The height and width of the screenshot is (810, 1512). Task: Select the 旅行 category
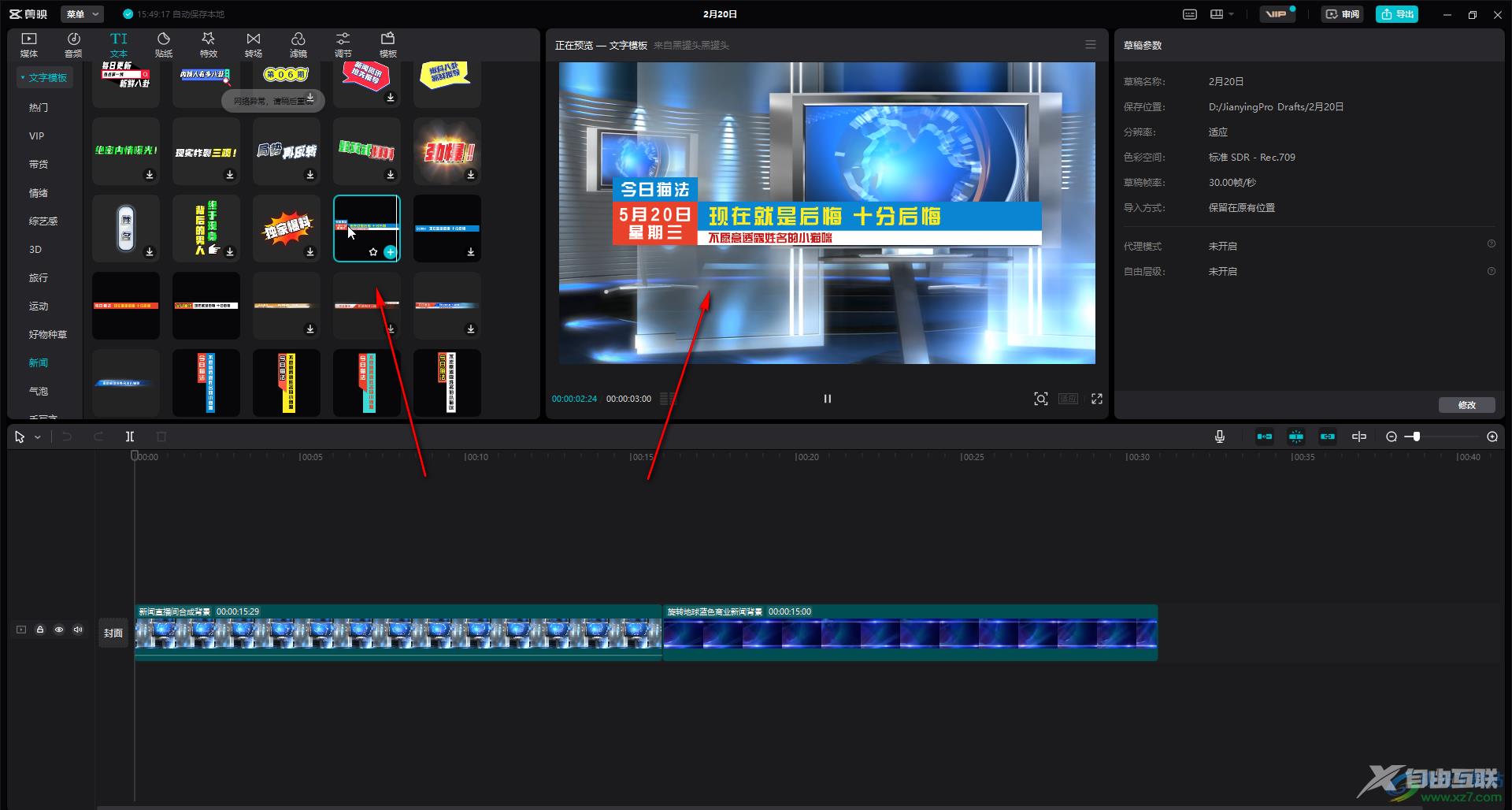point(39,277)
